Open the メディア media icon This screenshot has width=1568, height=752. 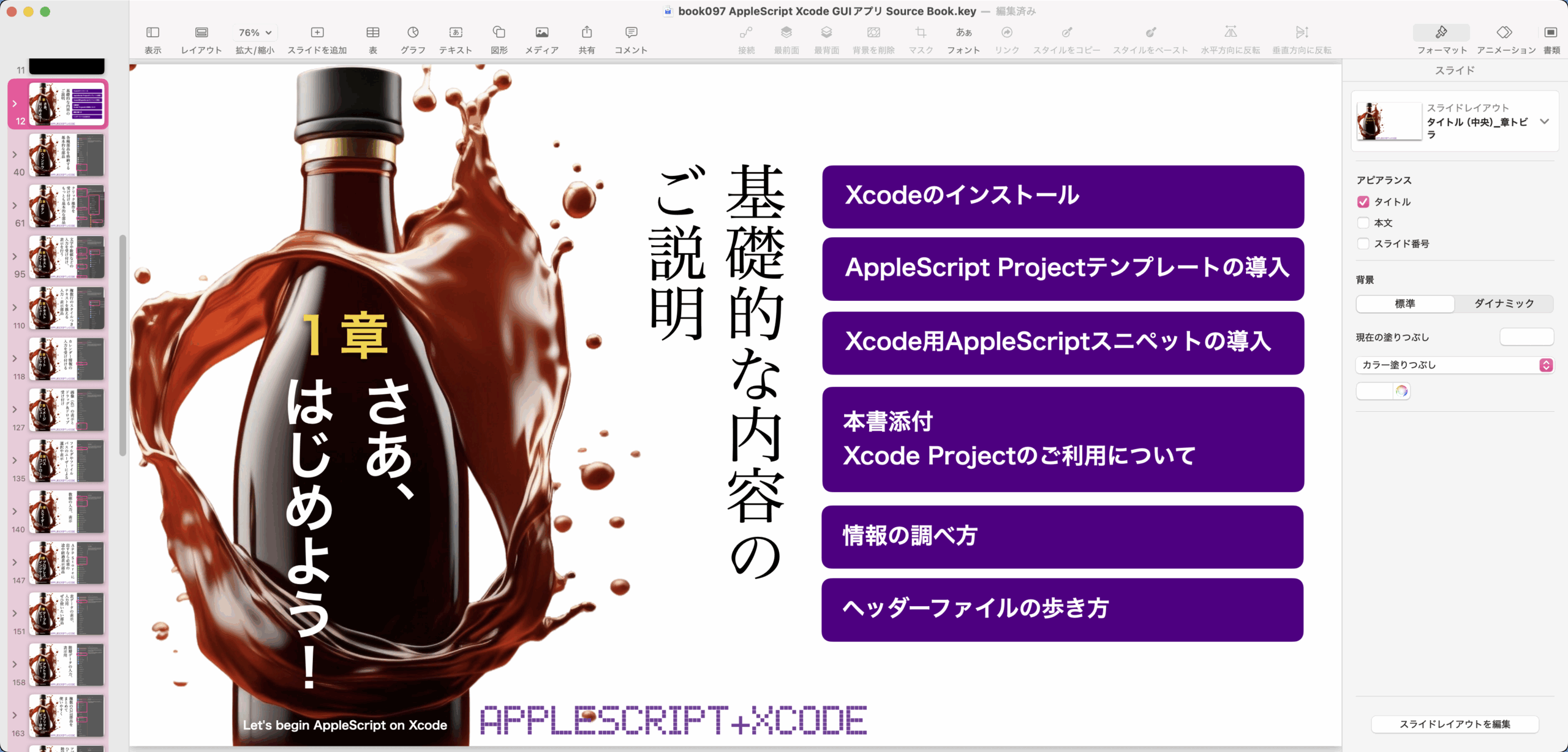tap(542, 32)
